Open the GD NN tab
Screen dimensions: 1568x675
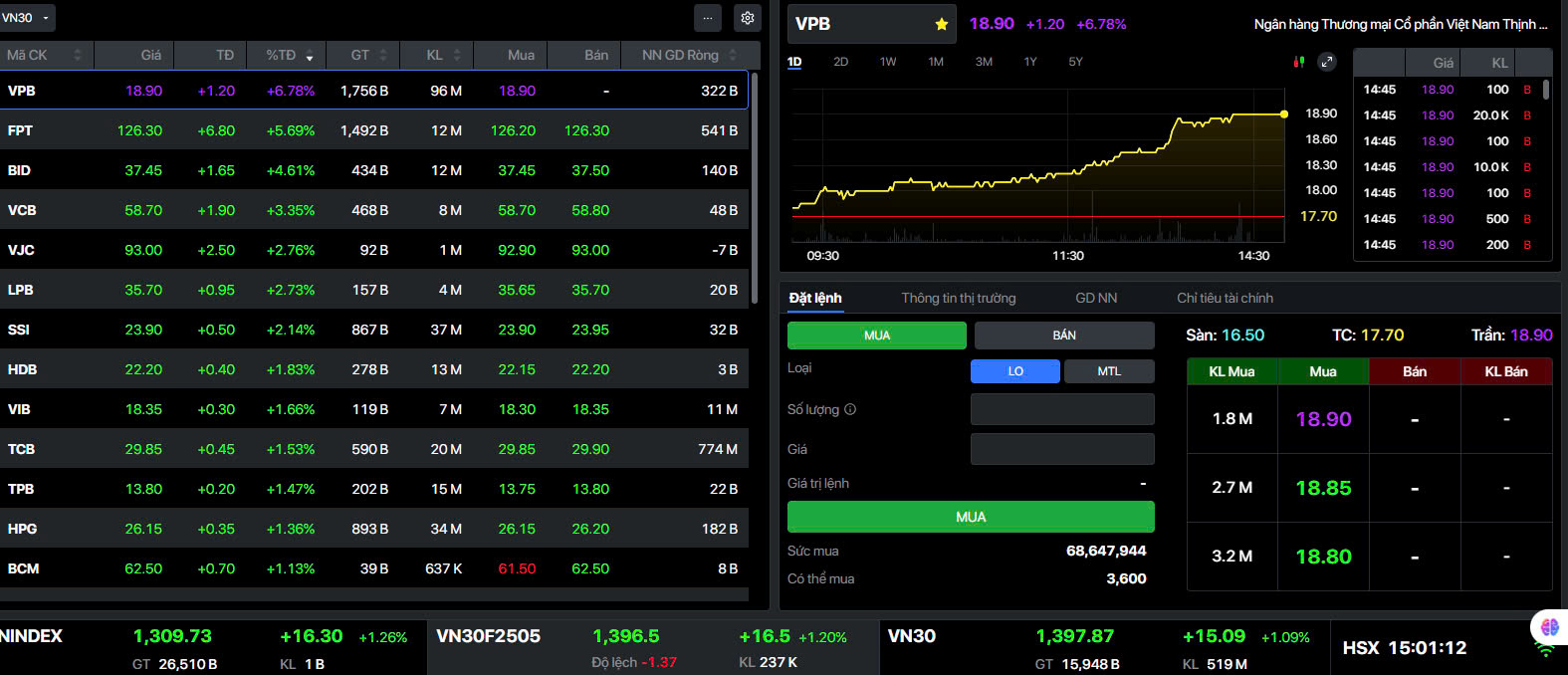point(1096,298)
